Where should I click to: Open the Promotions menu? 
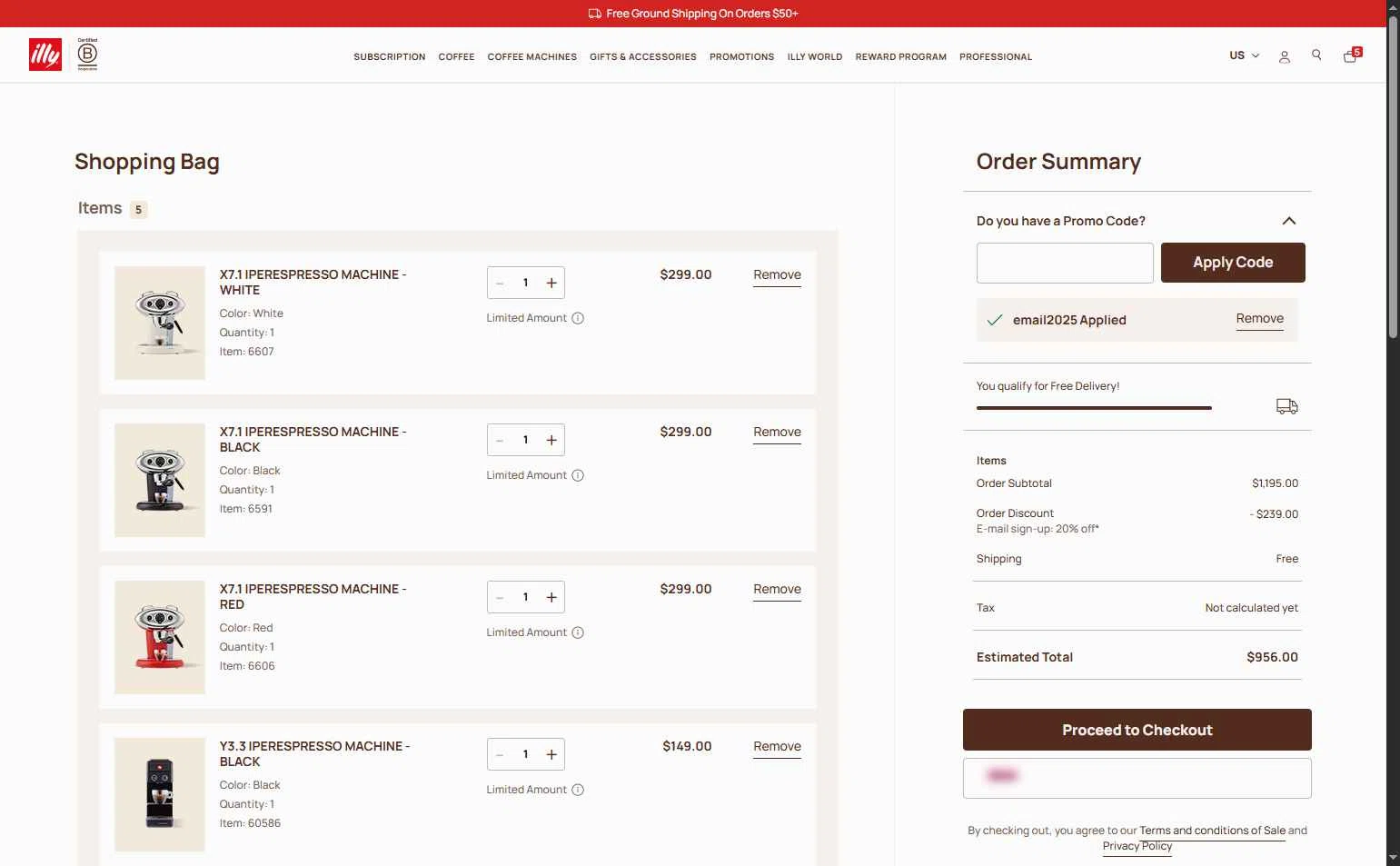[x=741, y=56]
